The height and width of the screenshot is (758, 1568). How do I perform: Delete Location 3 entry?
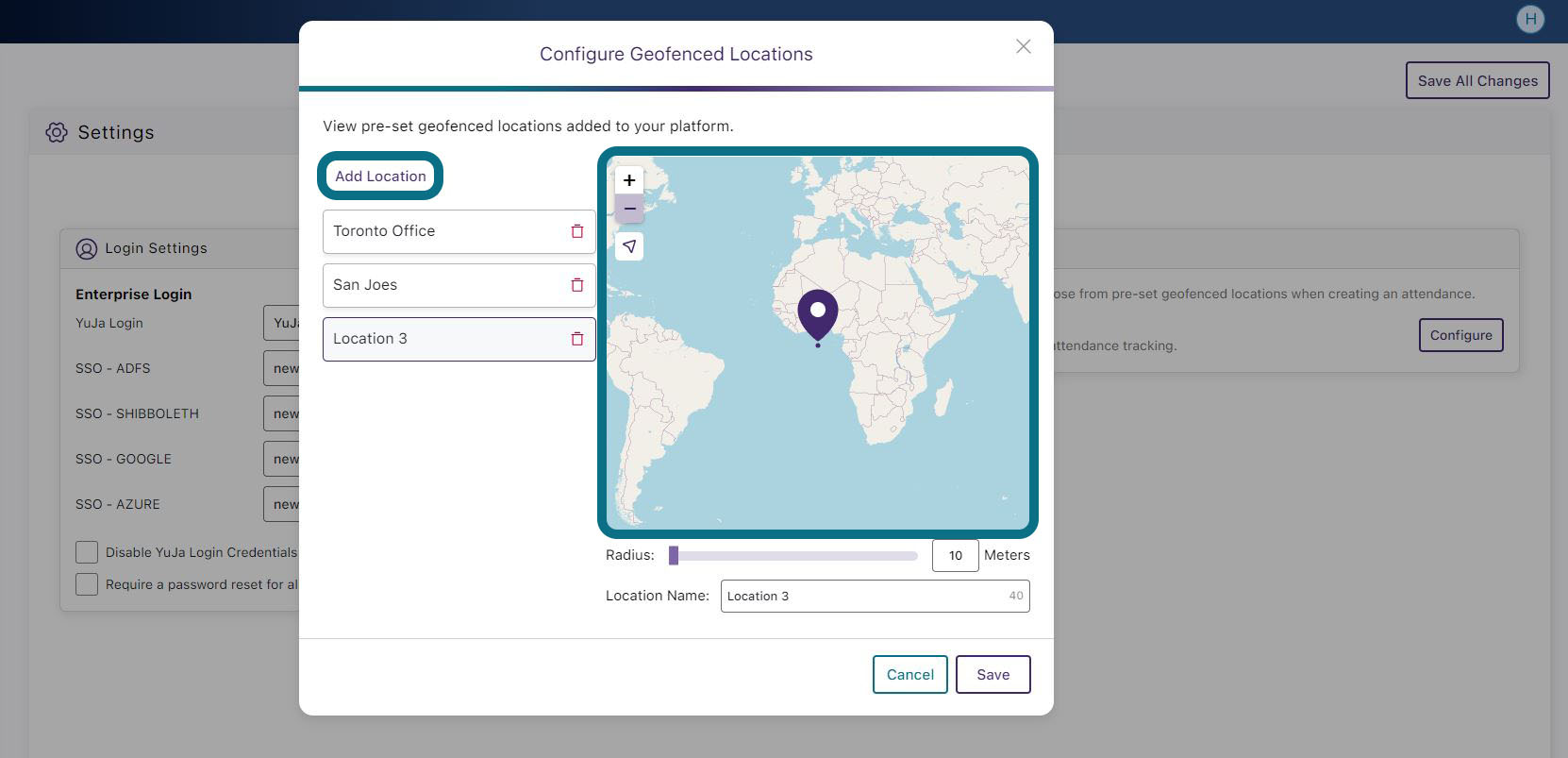point(577,339)
